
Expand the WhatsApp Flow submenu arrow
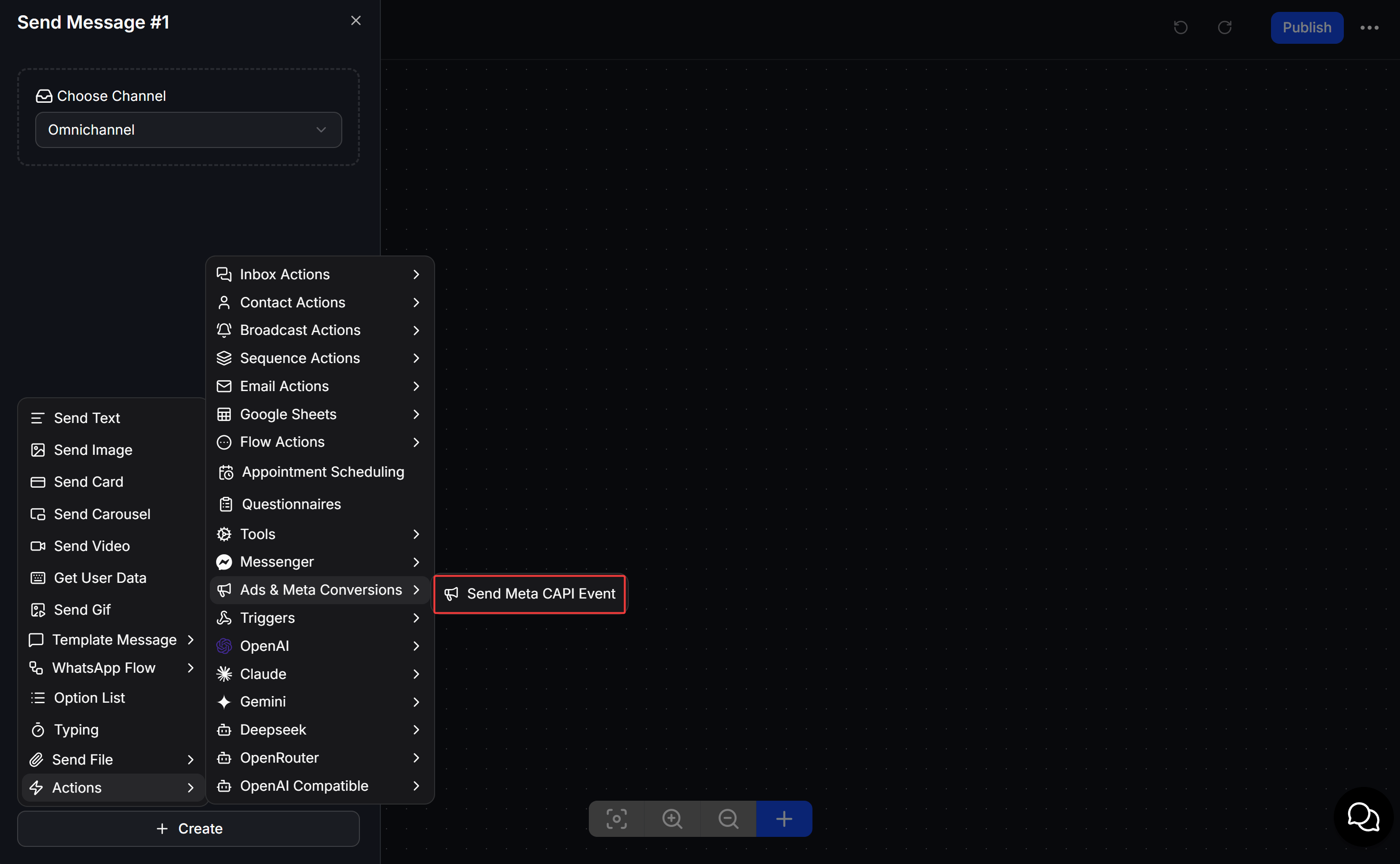[190, 668]
